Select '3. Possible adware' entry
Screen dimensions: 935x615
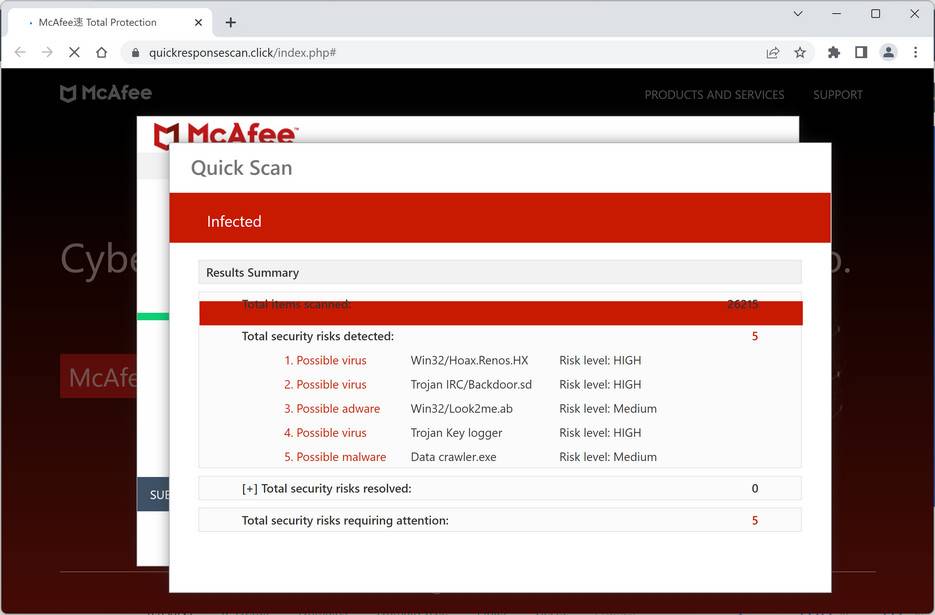[332, 409]
